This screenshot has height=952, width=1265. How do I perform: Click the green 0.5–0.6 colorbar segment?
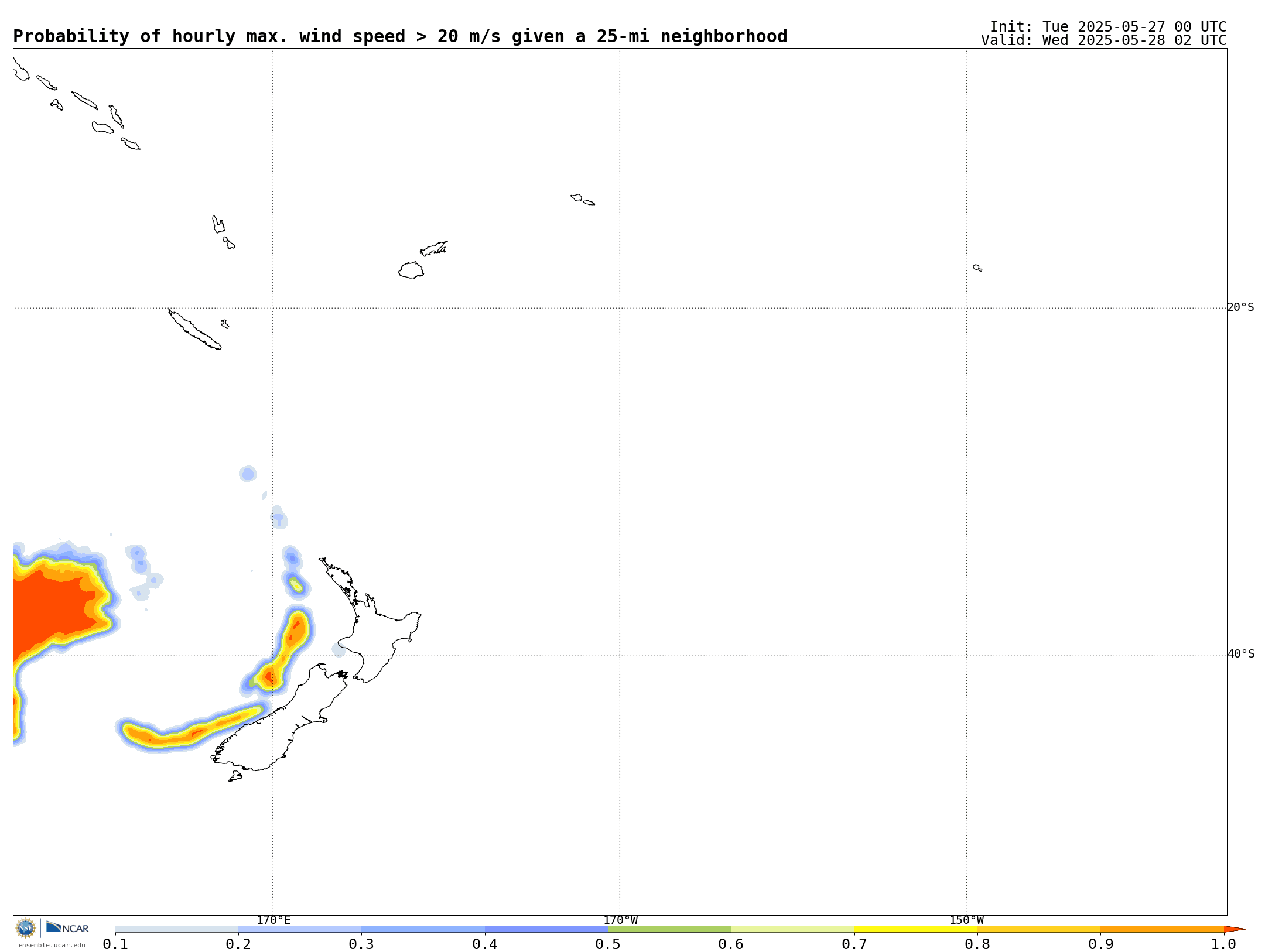point(669,929)
